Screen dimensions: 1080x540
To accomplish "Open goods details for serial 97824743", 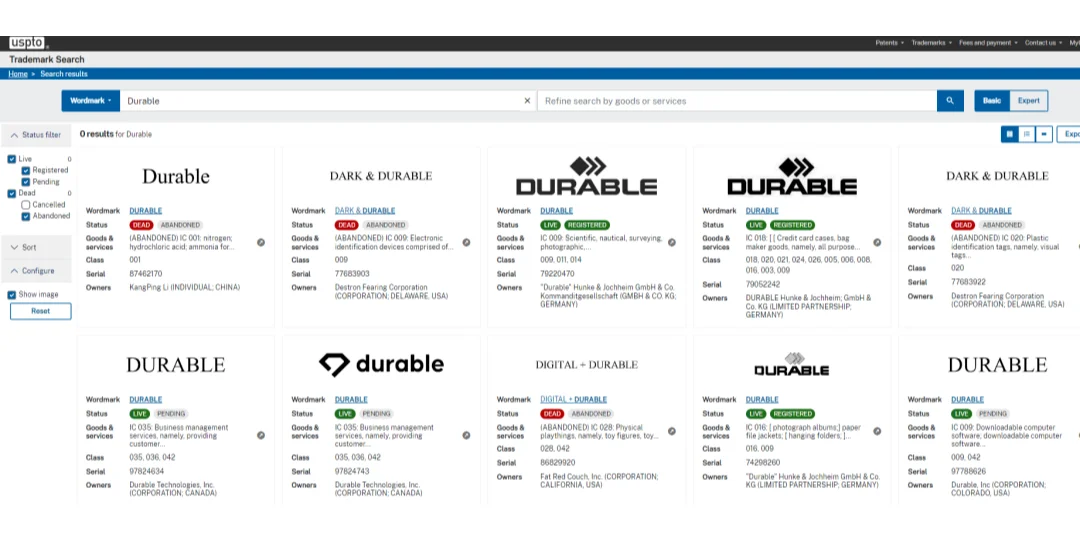I will pyautogui.click(x=466, y=435).
